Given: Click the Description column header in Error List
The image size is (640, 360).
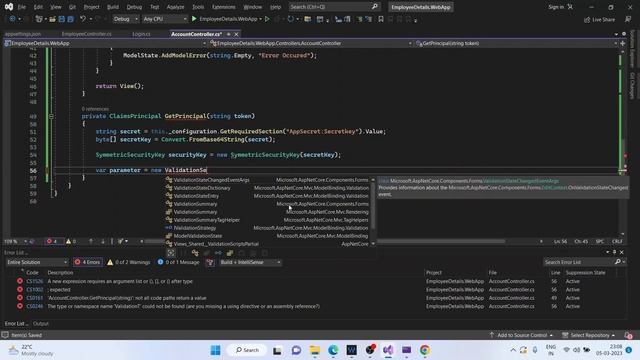Looking at the screenshot, I should coord(60,273).
